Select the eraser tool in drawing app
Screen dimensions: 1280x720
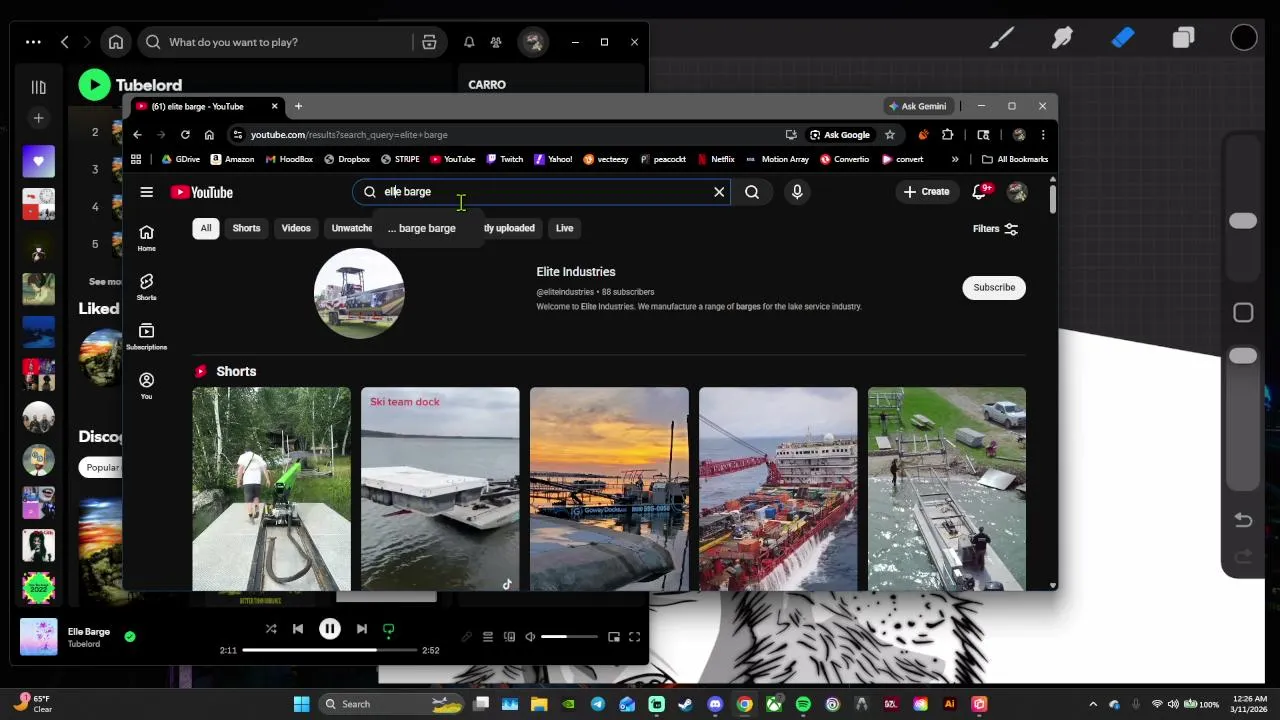tap(1123, 38)
